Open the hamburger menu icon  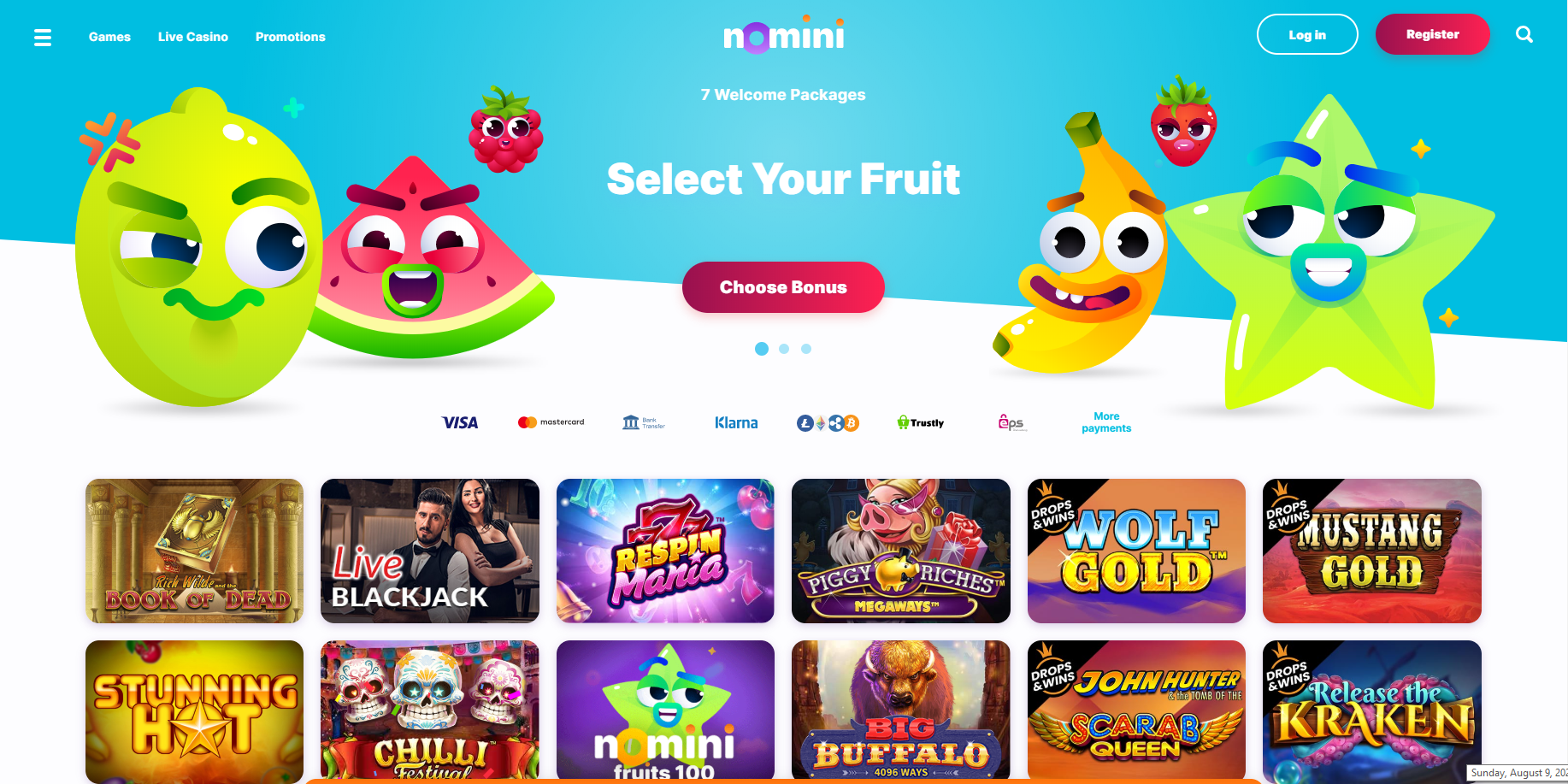[43, 38]
